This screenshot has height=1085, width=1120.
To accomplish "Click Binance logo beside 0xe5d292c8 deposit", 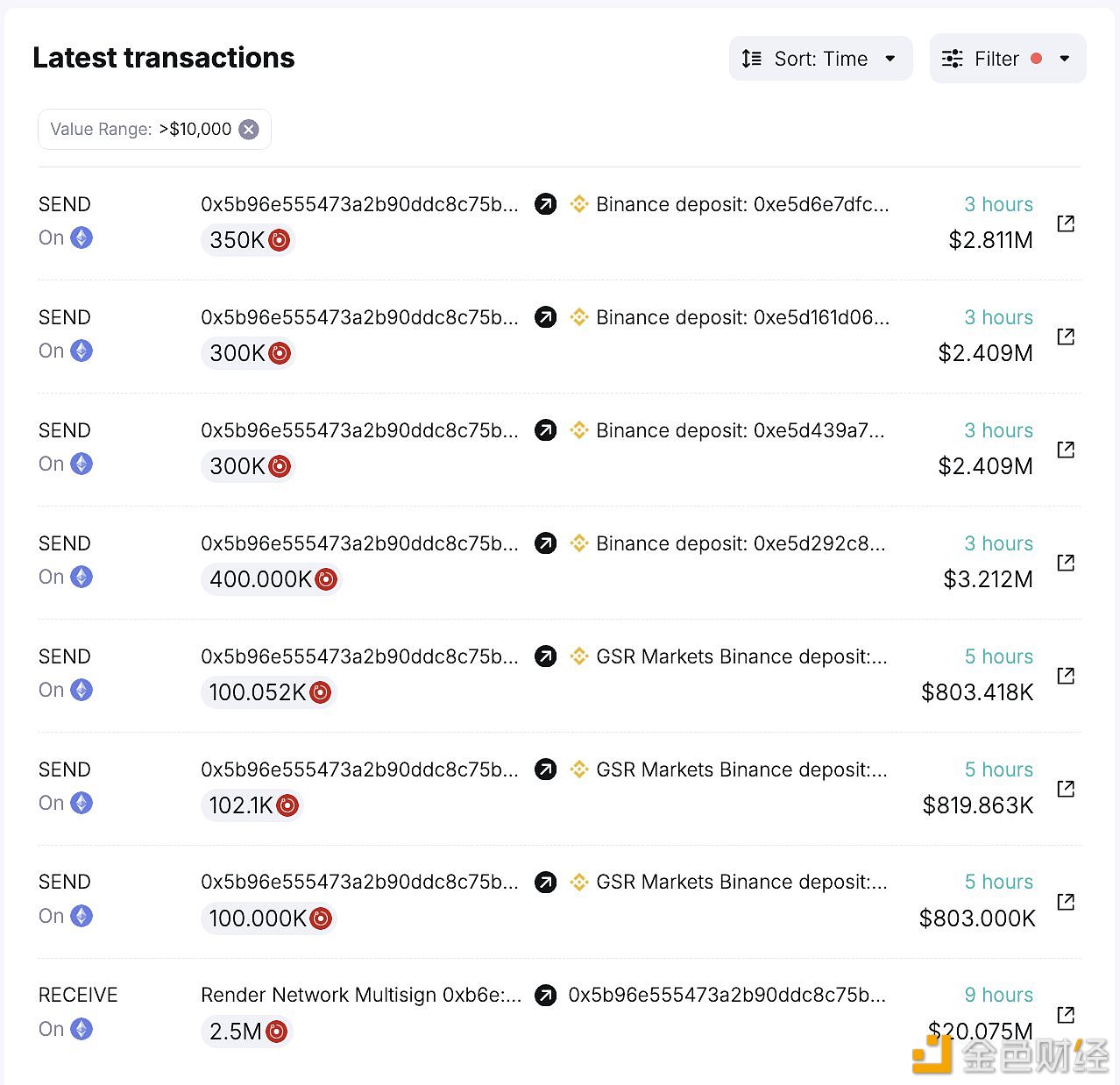I will click(x=579, y=543).
